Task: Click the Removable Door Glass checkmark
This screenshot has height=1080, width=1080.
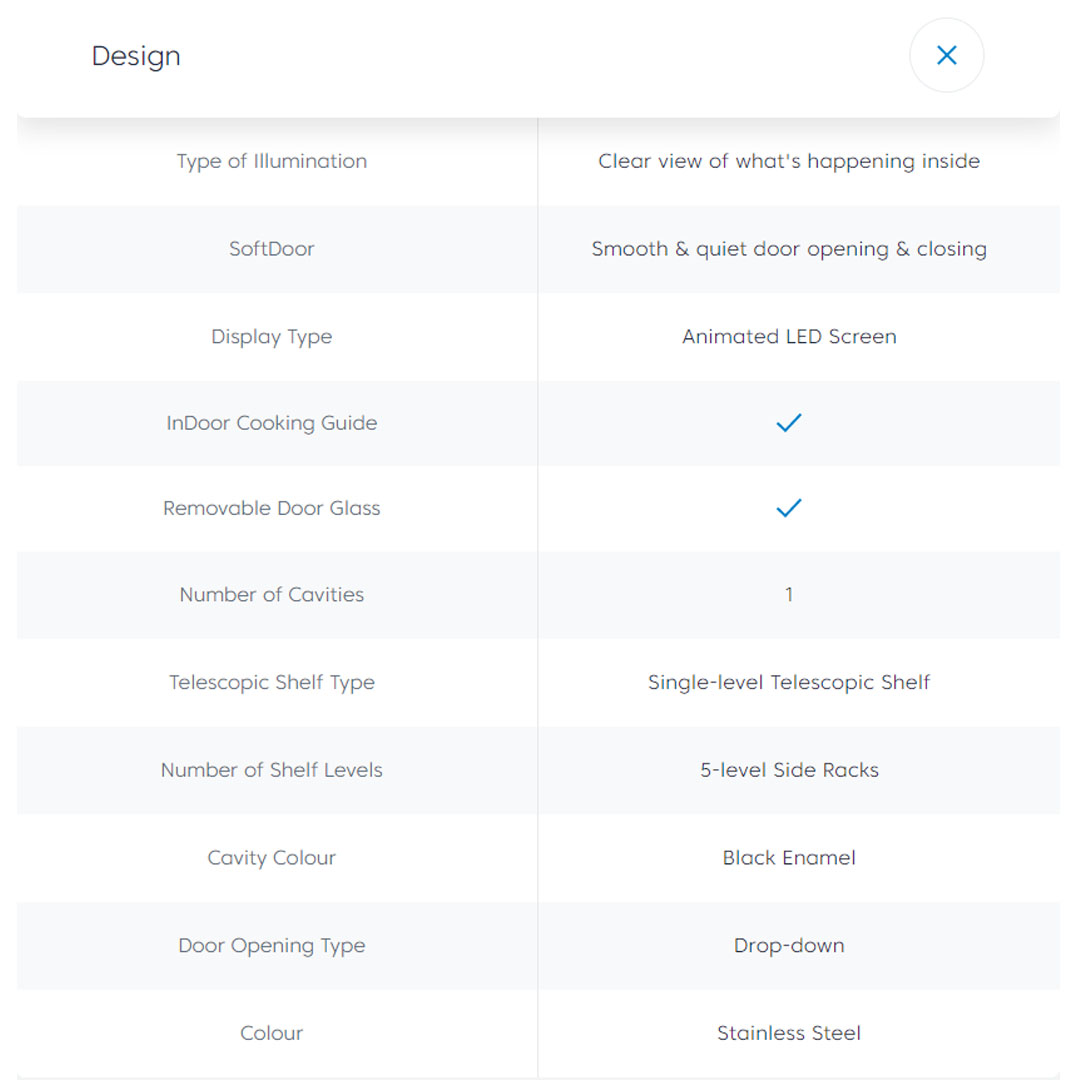Action: [x=789, y=508]
